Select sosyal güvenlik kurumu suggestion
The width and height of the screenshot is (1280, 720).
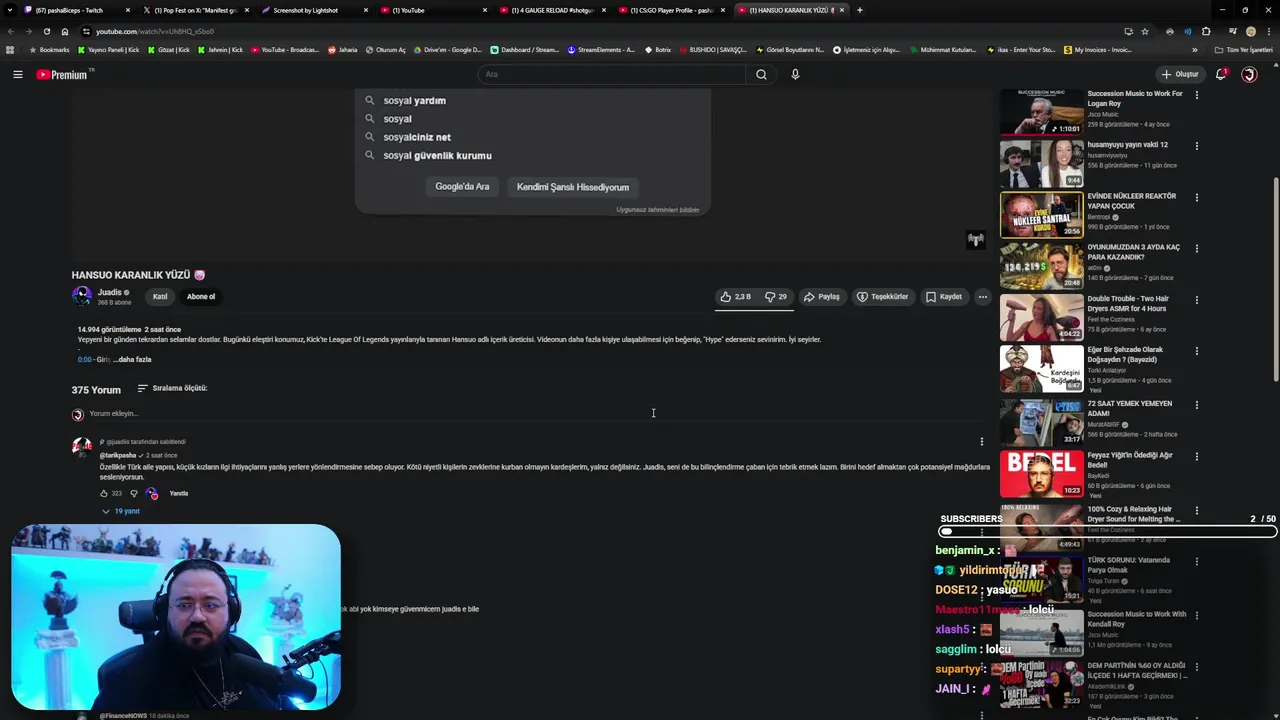[437, 155]
